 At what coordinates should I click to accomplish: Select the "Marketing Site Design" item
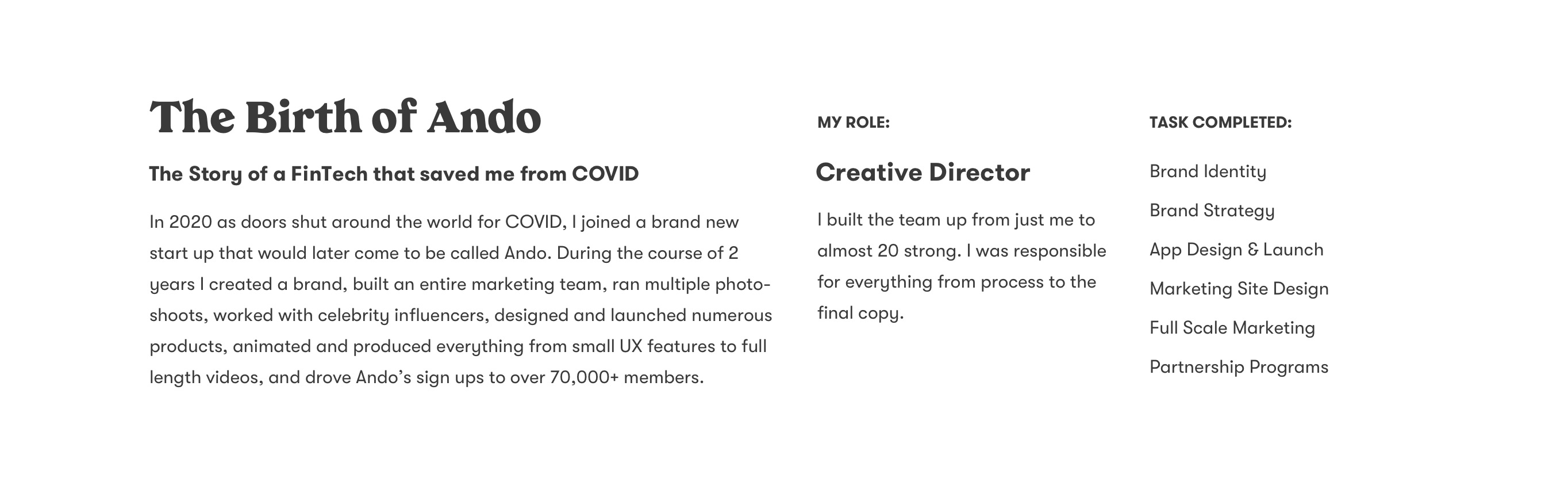coord(1239,289)
